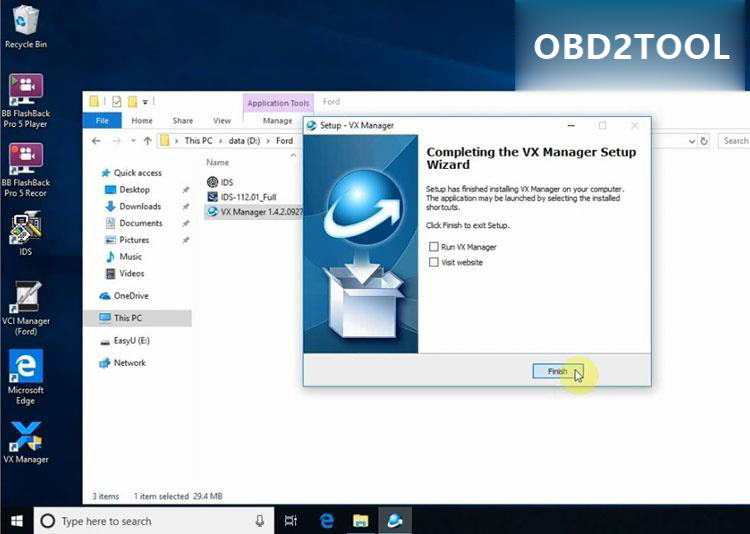Click the Name column header
This screenshot has height=534, width=750.
coord(218,162)
